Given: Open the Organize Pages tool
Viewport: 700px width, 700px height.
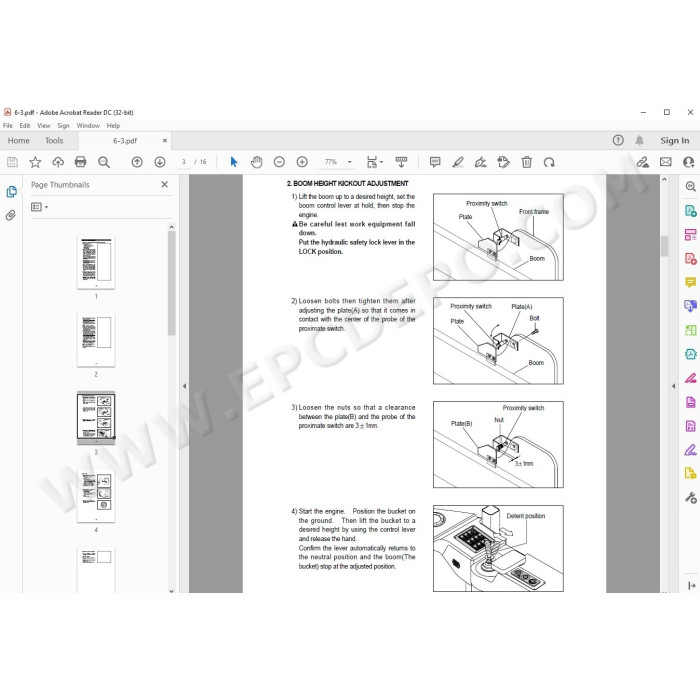Looking at the screenshot, I should tap(691, 330).
